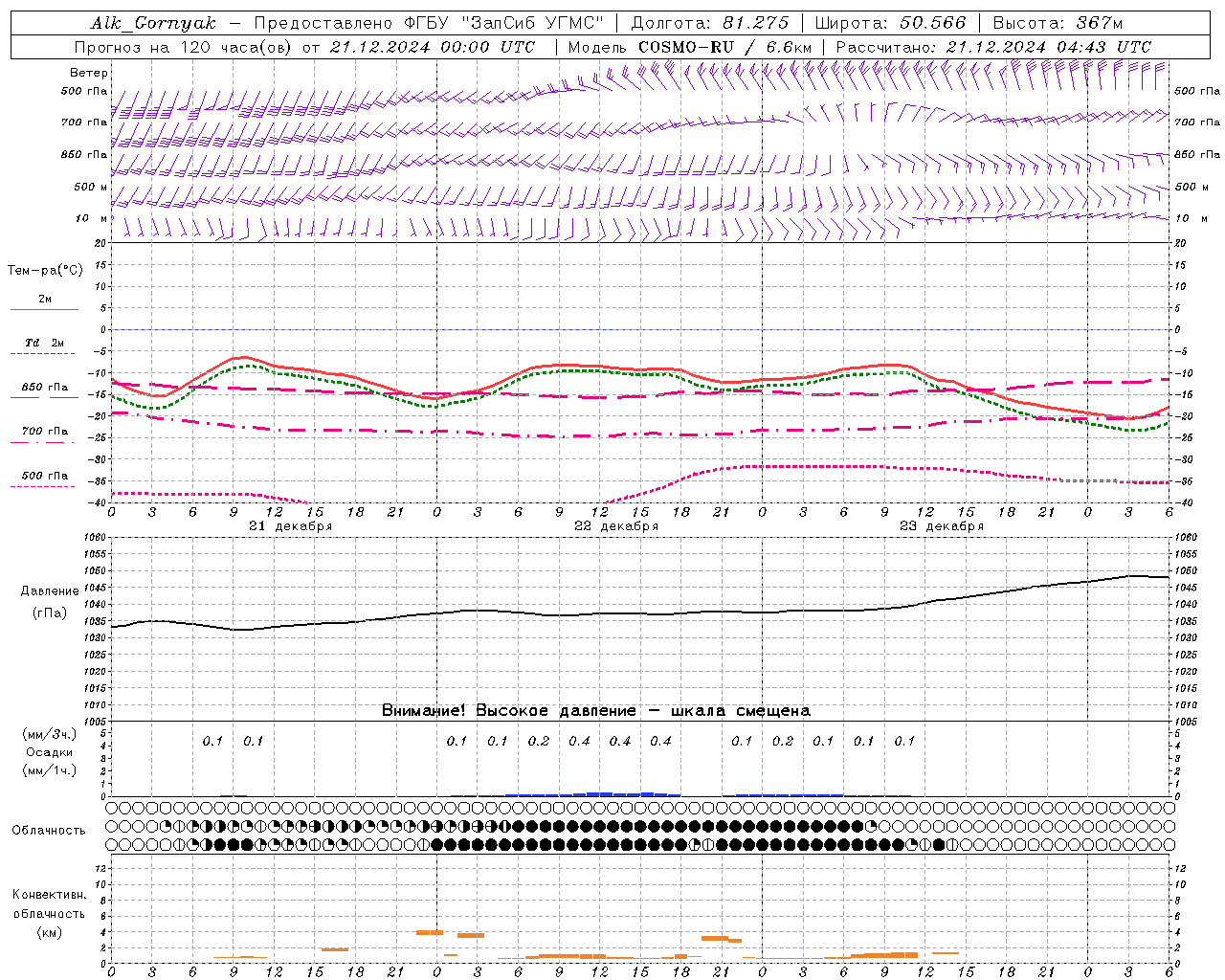Click the (гПа) unit label under Давление

click(49, 613)
